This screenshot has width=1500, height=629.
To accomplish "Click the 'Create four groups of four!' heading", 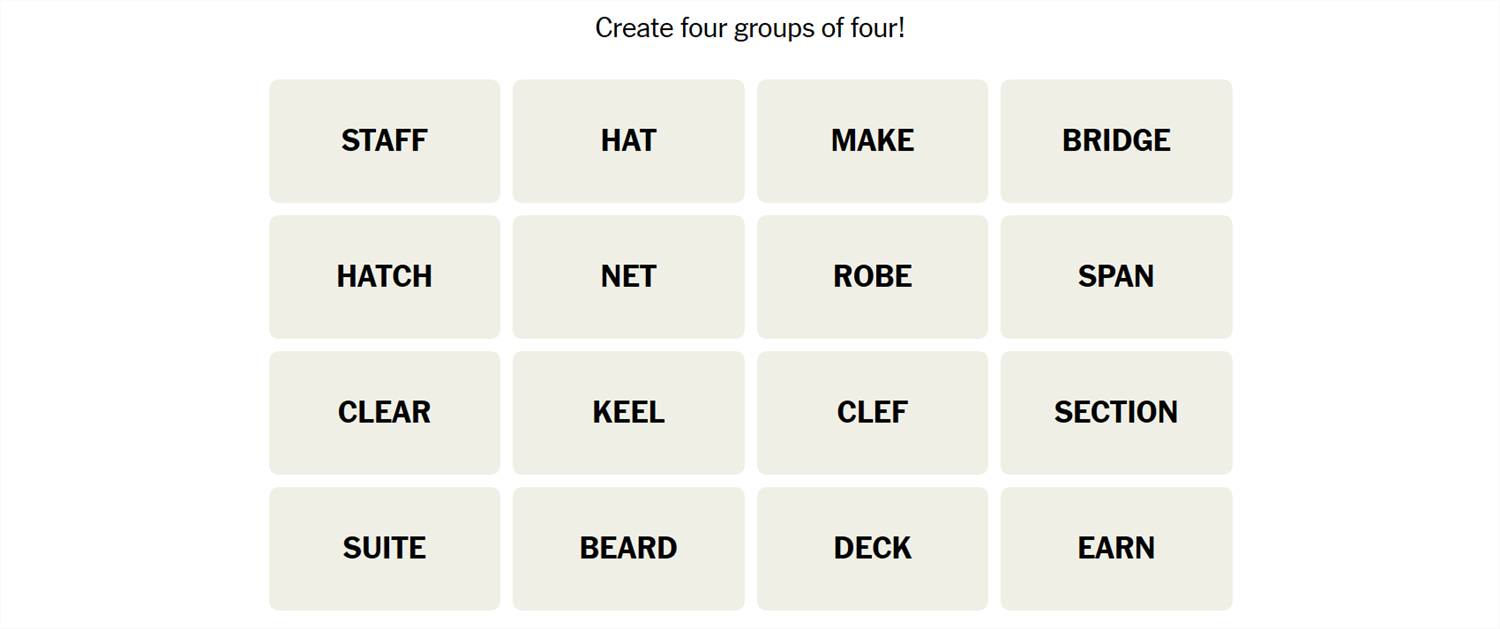I will 750,28.
